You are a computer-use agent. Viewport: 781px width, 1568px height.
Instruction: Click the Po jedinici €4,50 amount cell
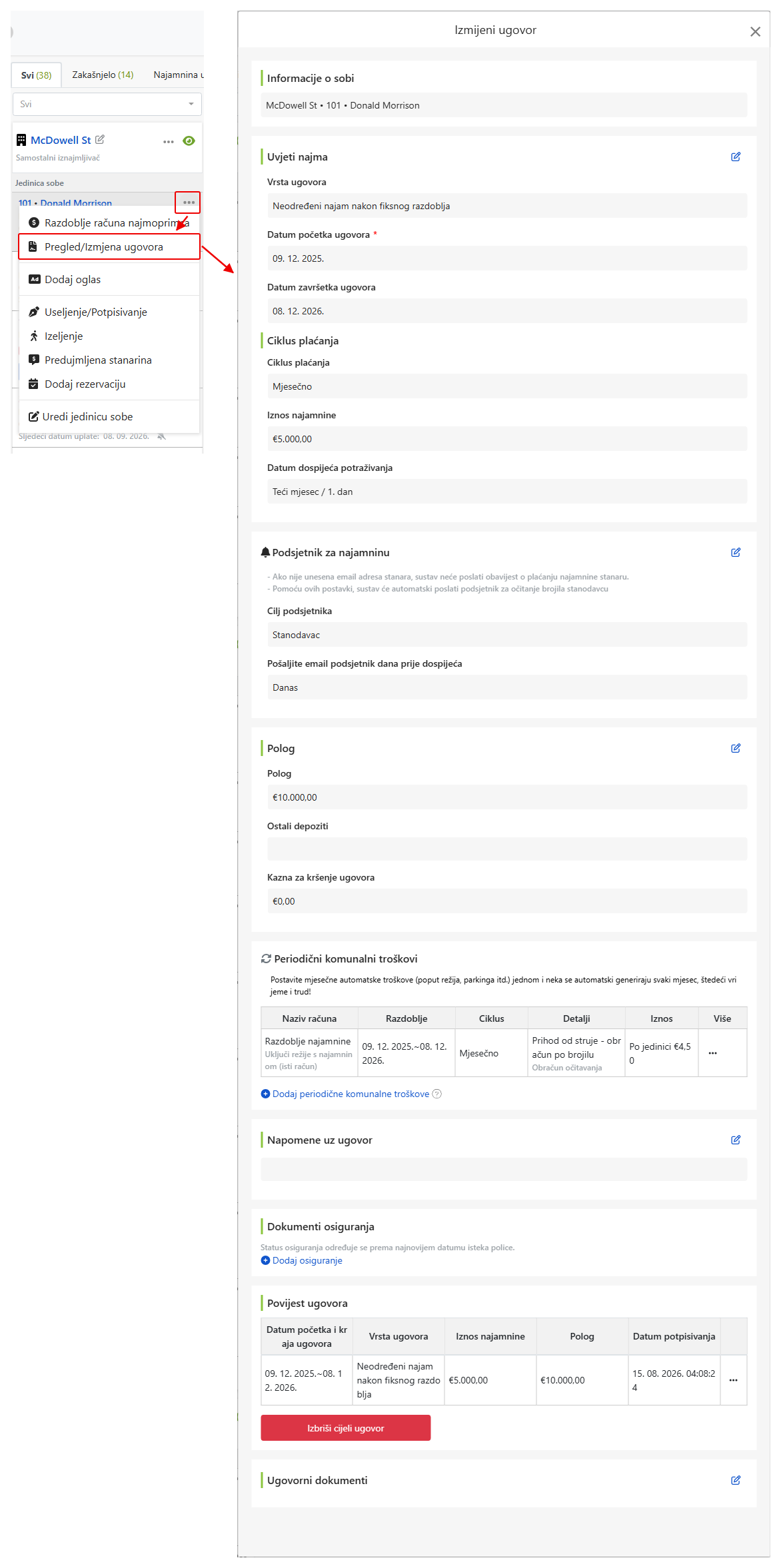[x=662, y=1053]
